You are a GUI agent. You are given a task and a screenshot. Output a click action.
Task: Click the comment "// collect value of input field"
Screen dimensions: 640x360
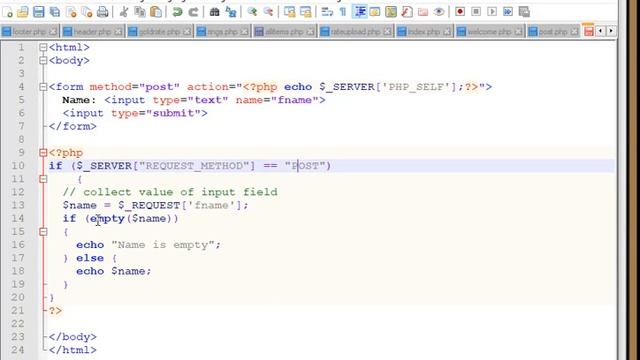[x=170, y=192]
